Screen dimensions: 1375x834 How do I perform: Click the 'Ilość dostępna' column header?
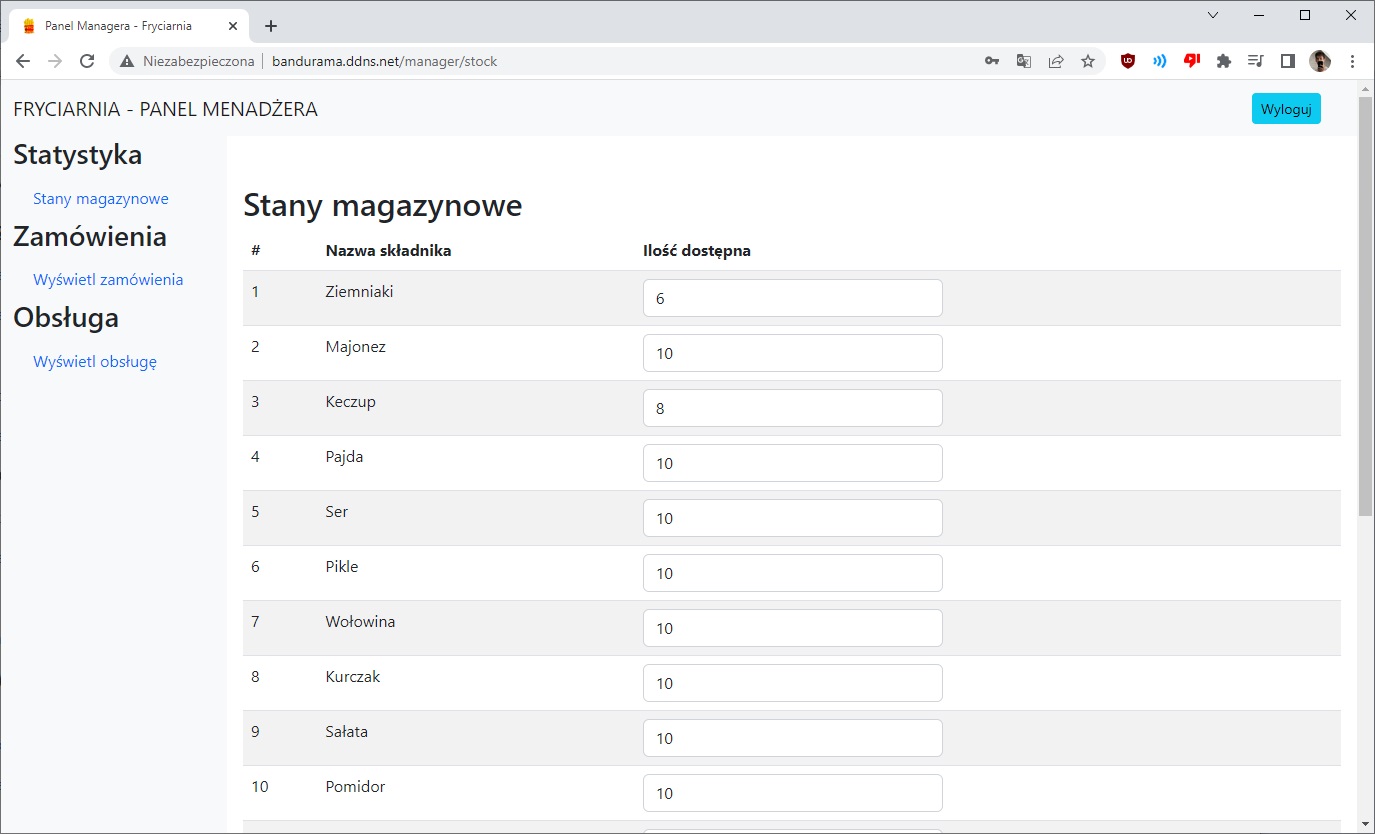(696, 250)
